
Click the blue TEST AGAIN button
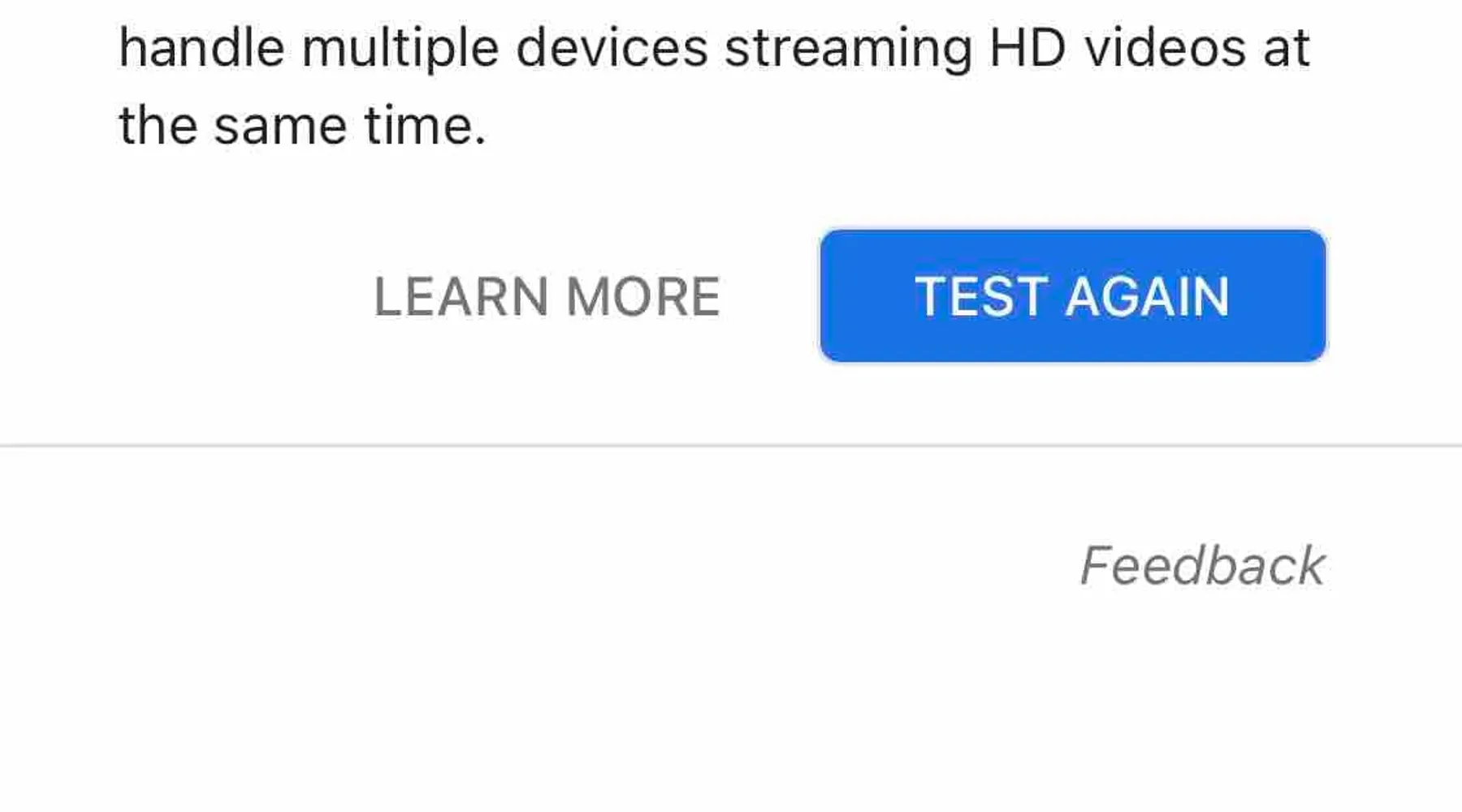(x=1072, y=296)
